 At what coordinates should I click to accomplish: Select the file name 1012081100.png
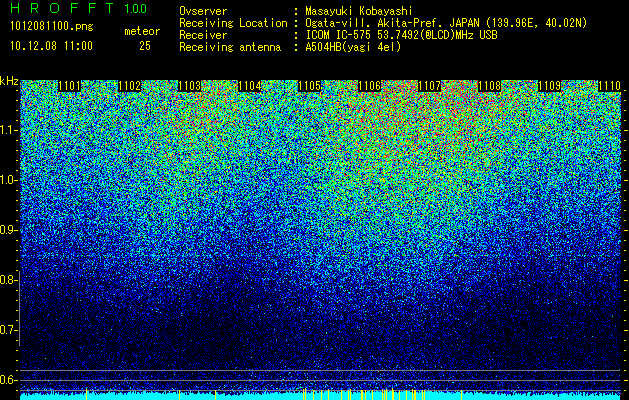coord(51,27)
